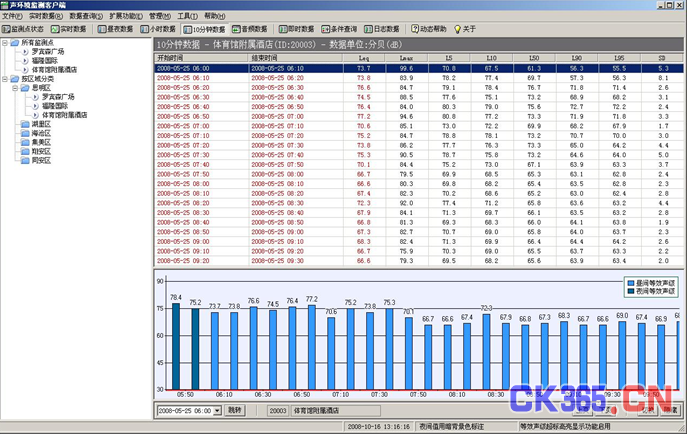
Task: Click the station ID field 20003
Action: point(278,411)
